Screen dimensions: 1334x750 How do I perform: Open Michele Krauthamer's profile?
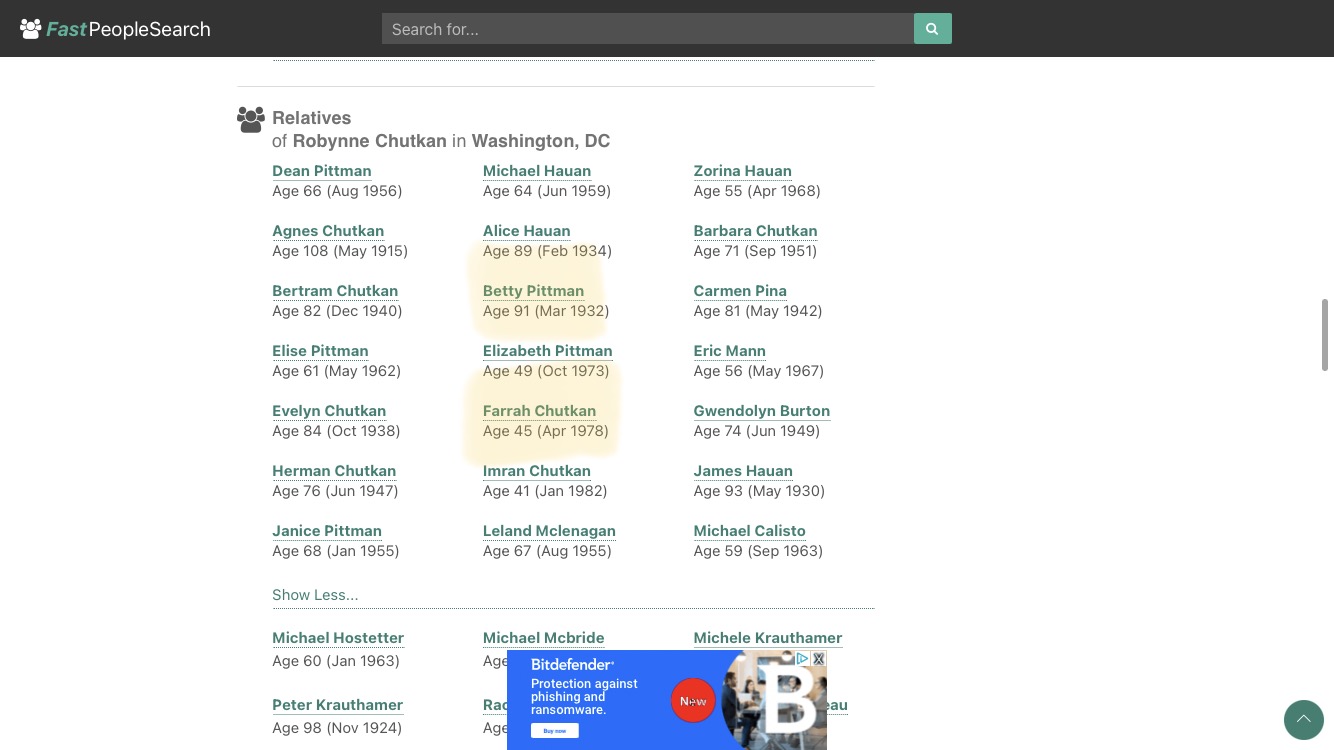coord(768,638)
